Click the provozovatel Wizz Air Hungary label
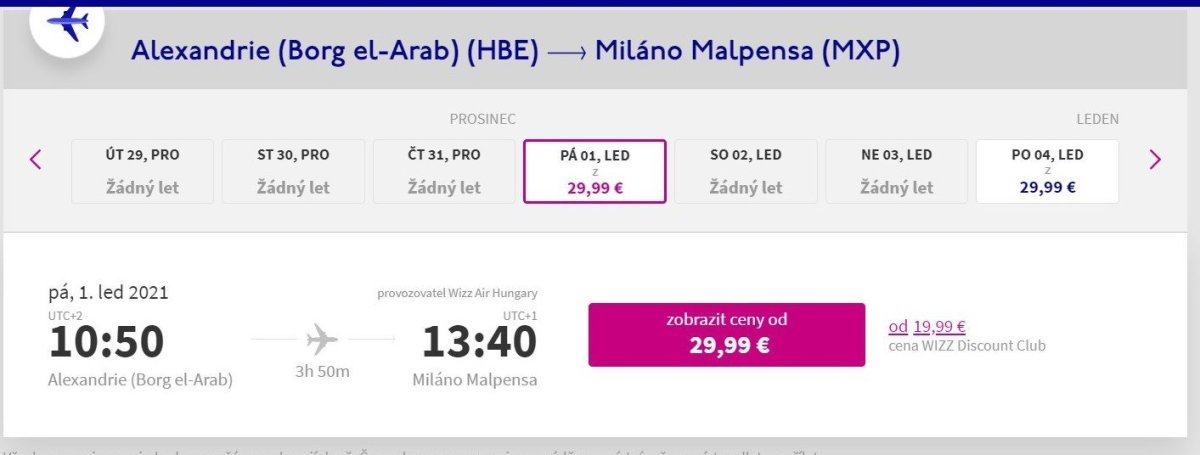The width and height of the screenshot is (1200, 455). pyautogui.click(x=457, y=293)
